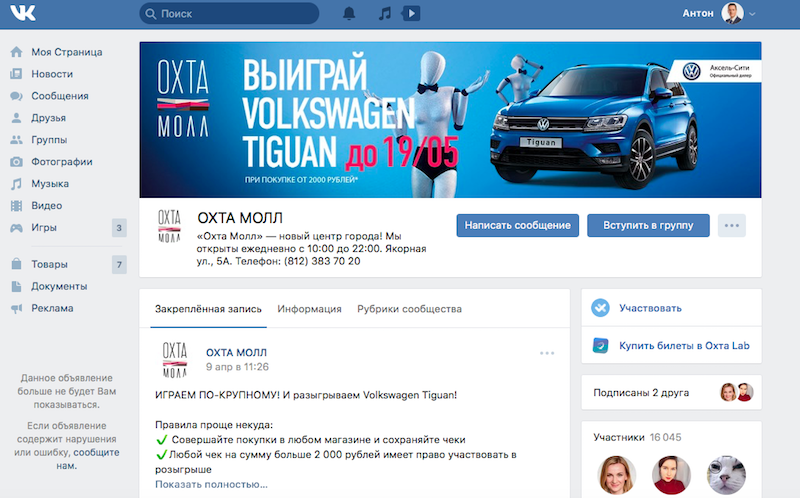Select the Рубрики сообщества tab
This screenshot has width=800, height=498.
409,309
